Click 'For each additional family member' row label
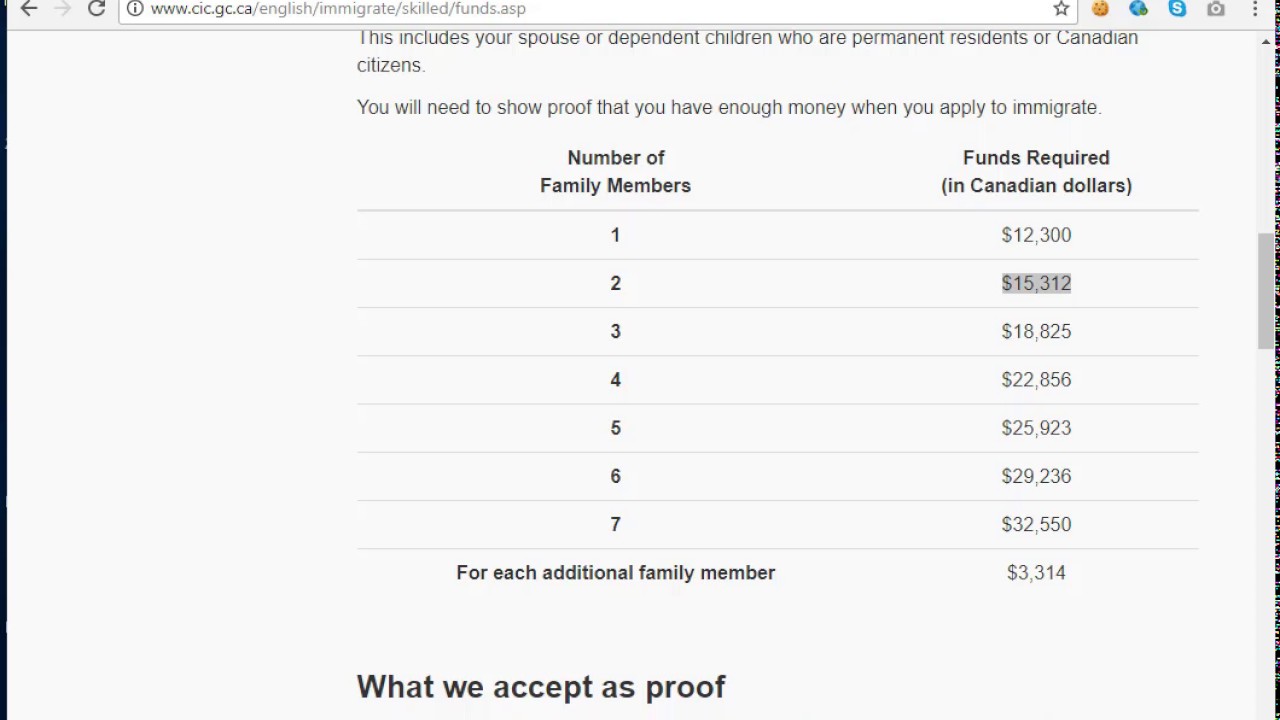Screen dimensions: 1280x720 click(x=616, y=573)
